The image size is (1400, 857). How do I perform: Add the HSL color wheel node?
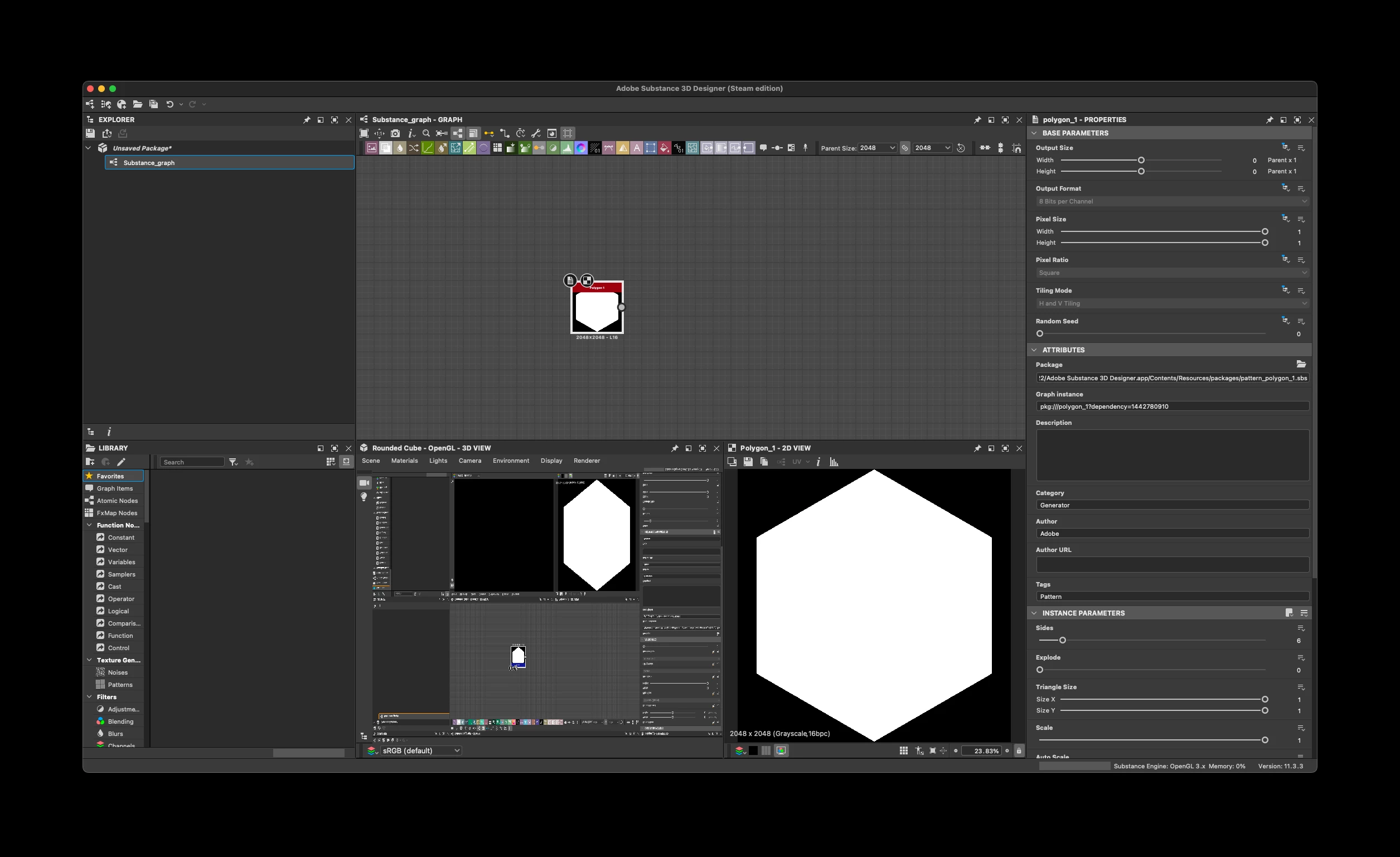pyautogui.click(x=580, y=148)
